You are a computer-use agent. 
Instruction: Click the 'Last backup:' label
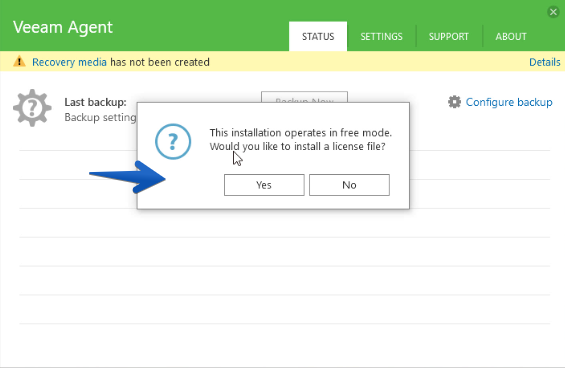coord(95,102)
